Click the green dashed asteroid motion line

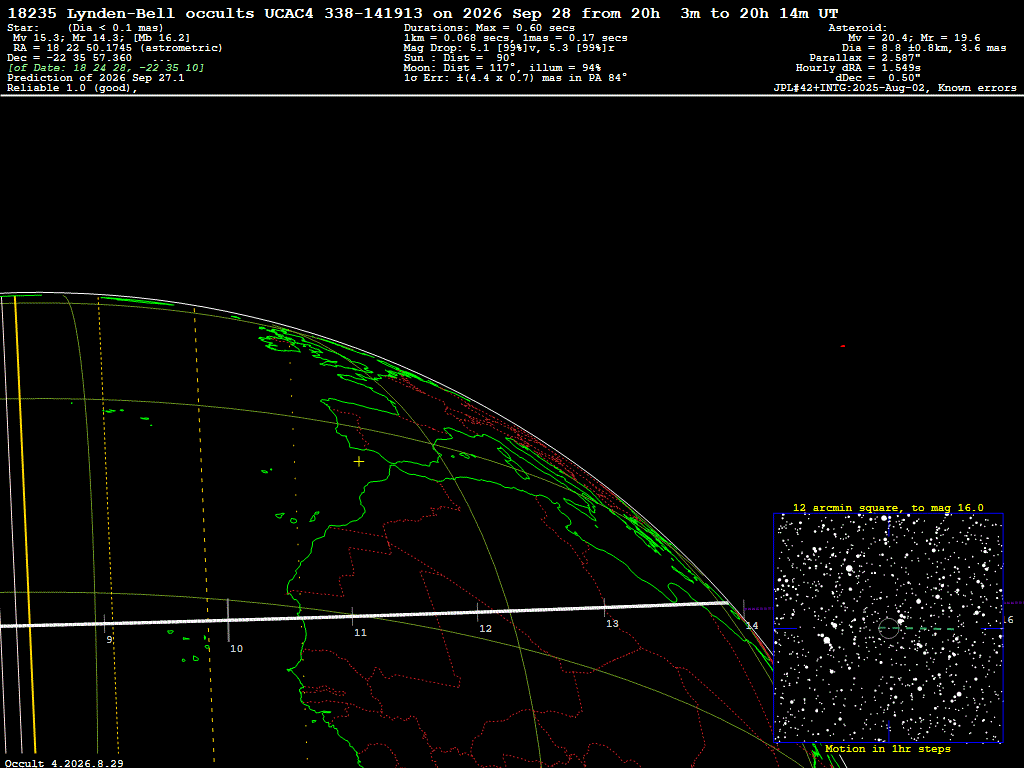click(x=926, y=629)
